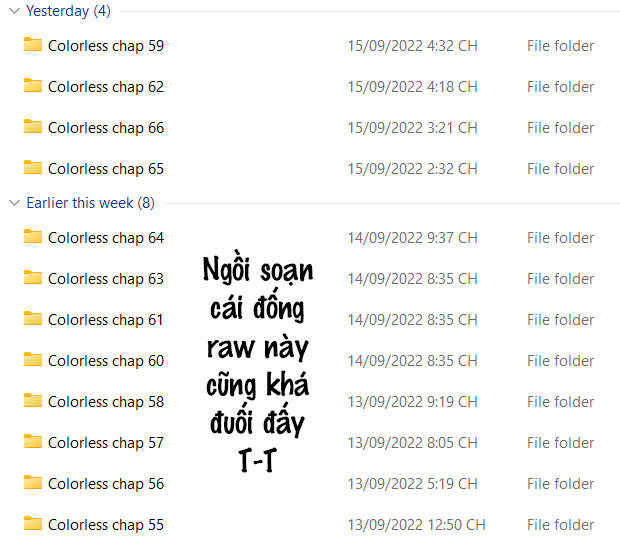Click the date 13/09/2022 12:50 CH
Image resolution: width=620 pixels, height=540 pixels.
tap(416, 525)
